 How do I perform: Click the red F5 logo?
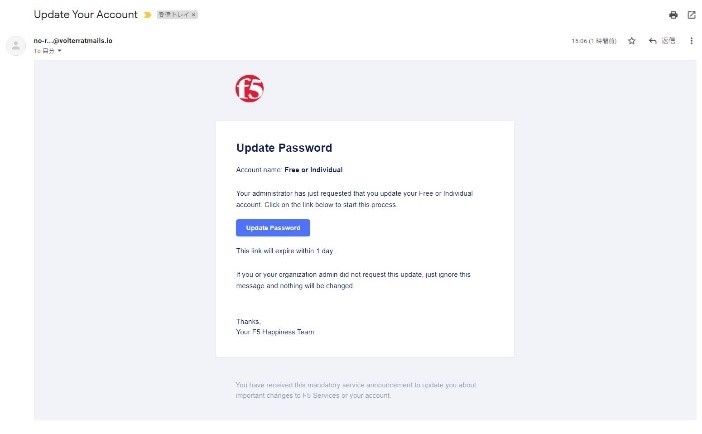pyautogui.click(x=249, y=89)
